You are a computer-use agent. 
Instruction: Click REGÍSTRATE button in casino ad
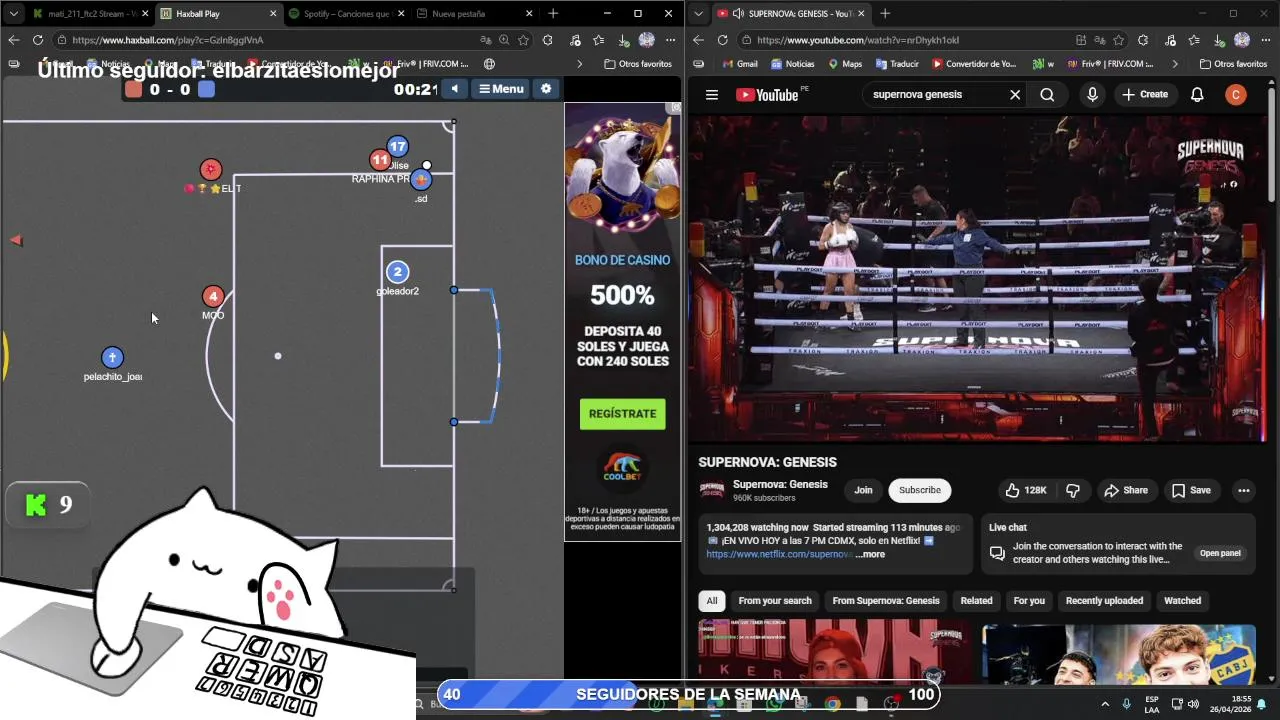(x=622, y=414)
